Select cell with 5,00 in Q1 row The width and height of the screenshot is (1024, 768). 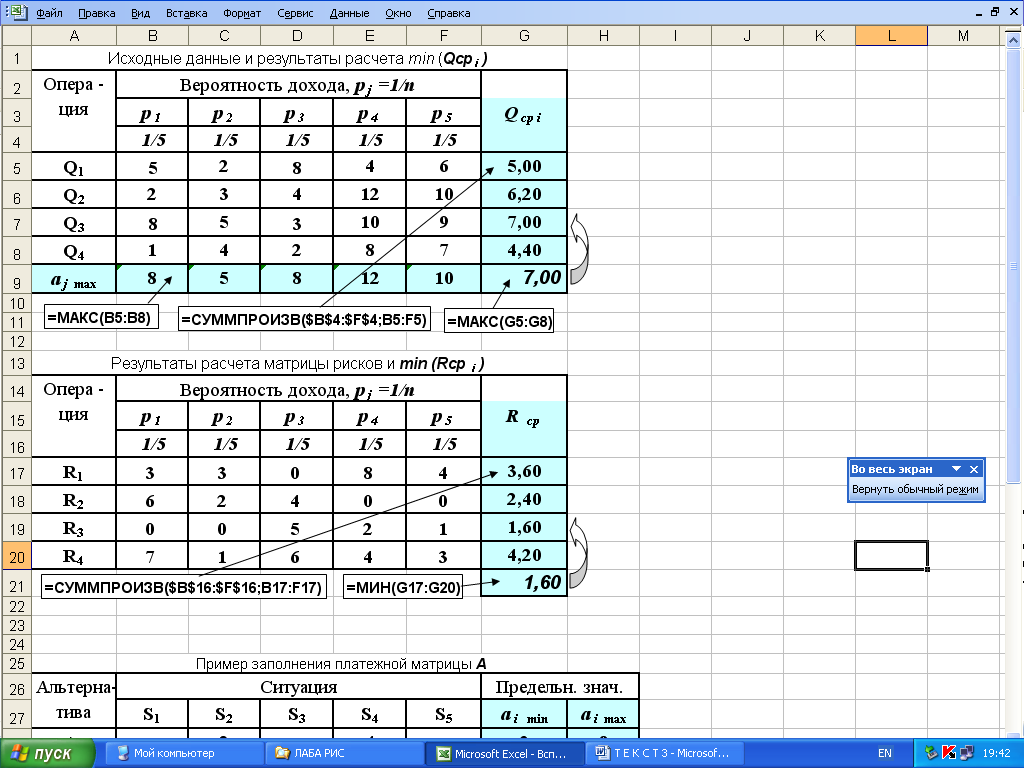[x=524, y=166]
